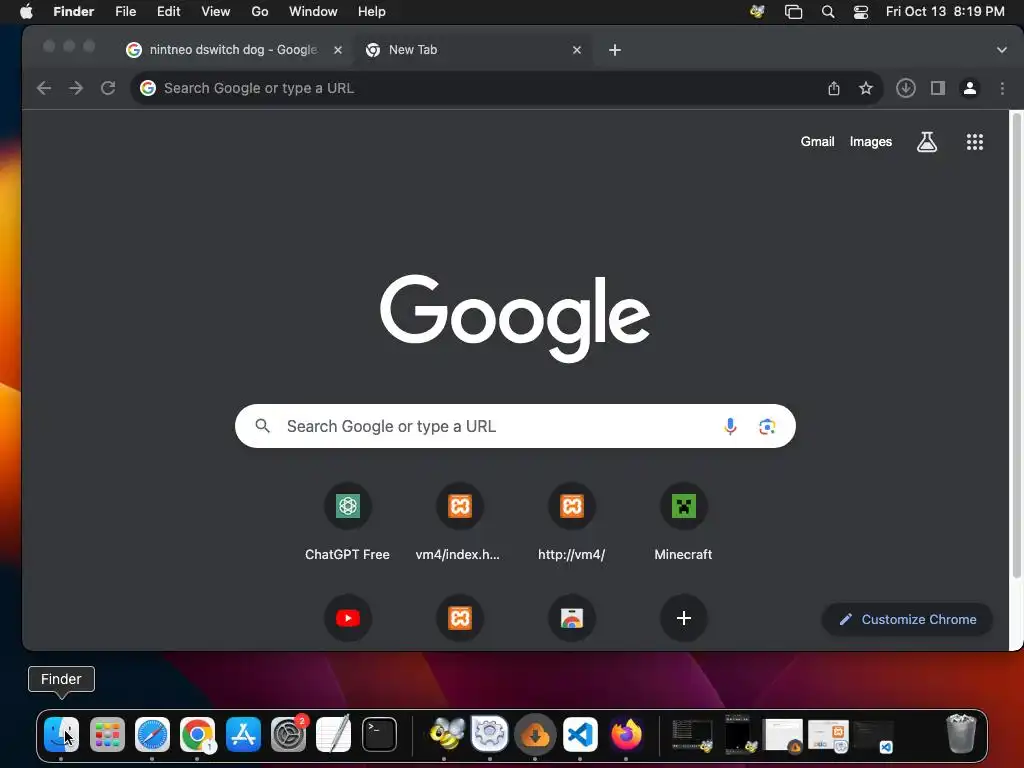
Task: Open the vm4/index.h... shortcut
Action: (458, 522)
